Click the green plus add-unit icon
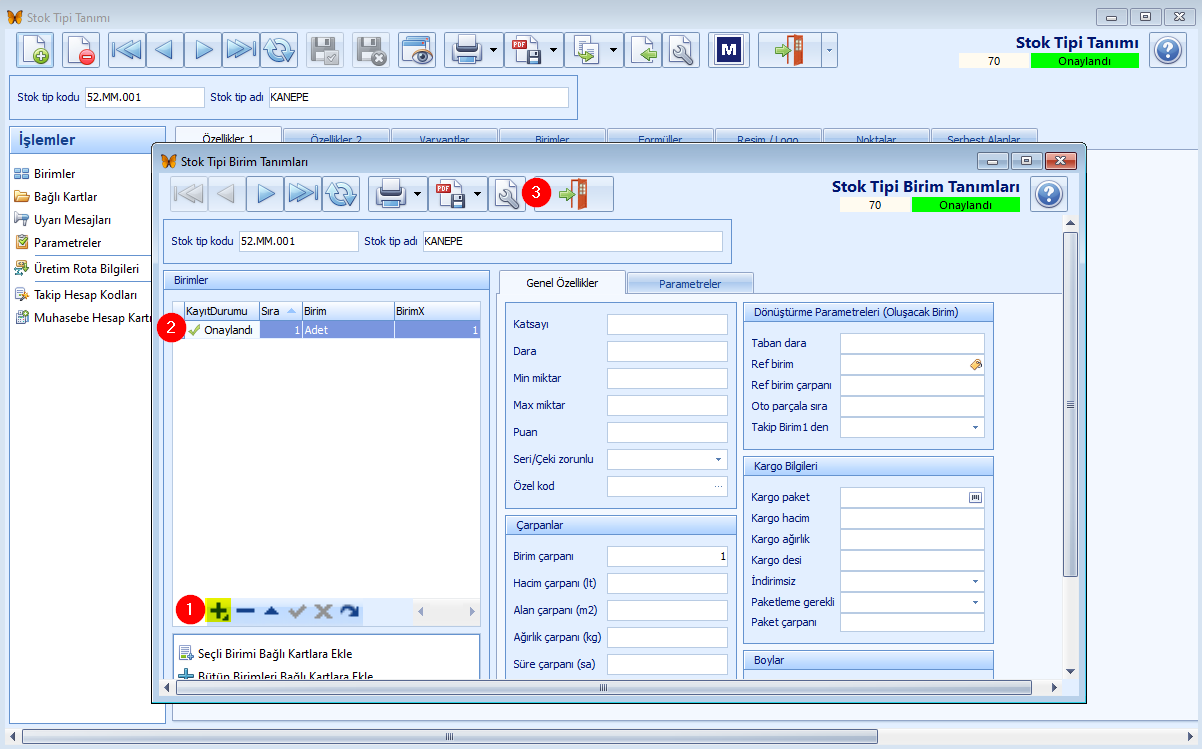This screenshot has height=749, width=1202. tap(219, 611)
